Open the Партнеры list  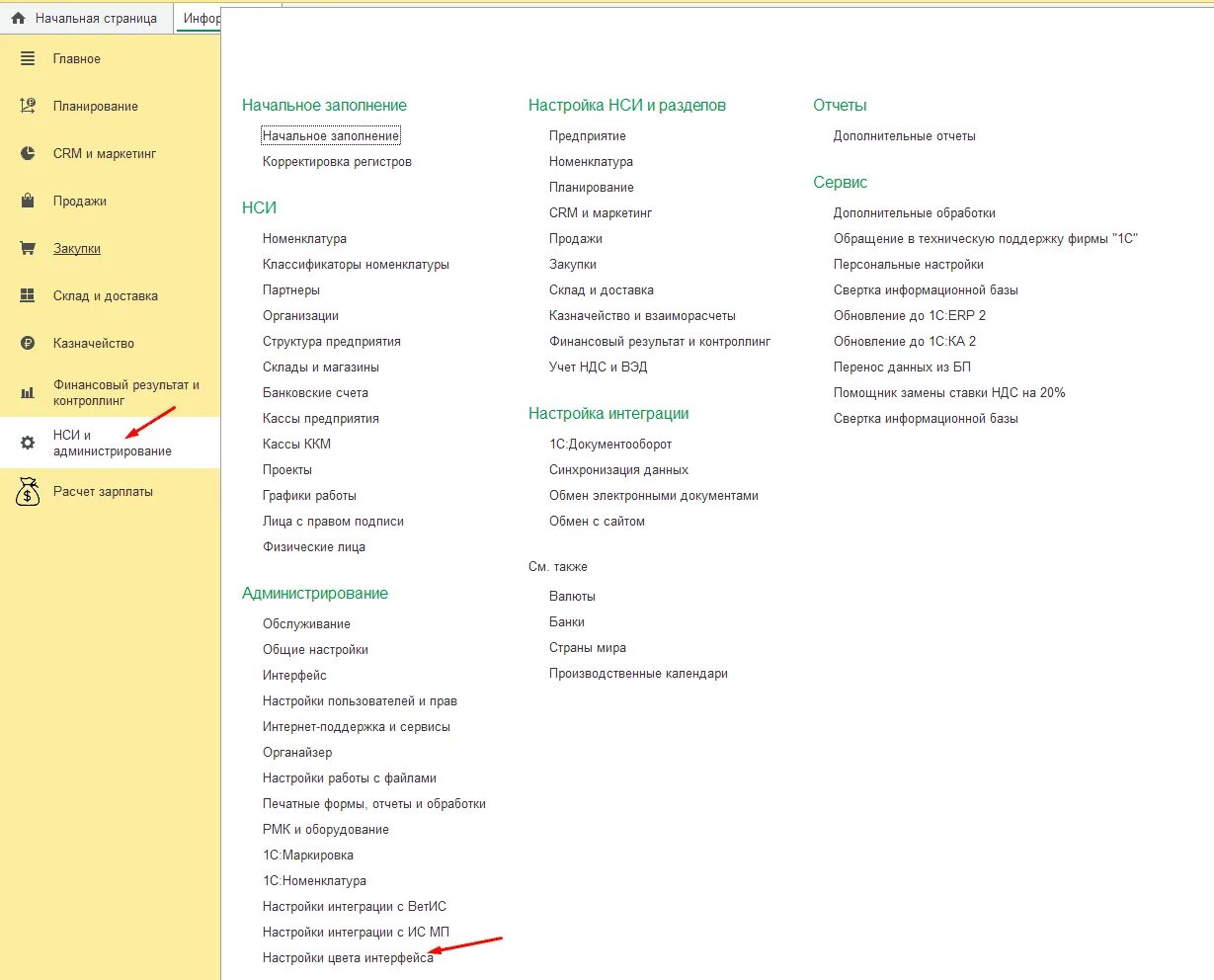[291, 290]
